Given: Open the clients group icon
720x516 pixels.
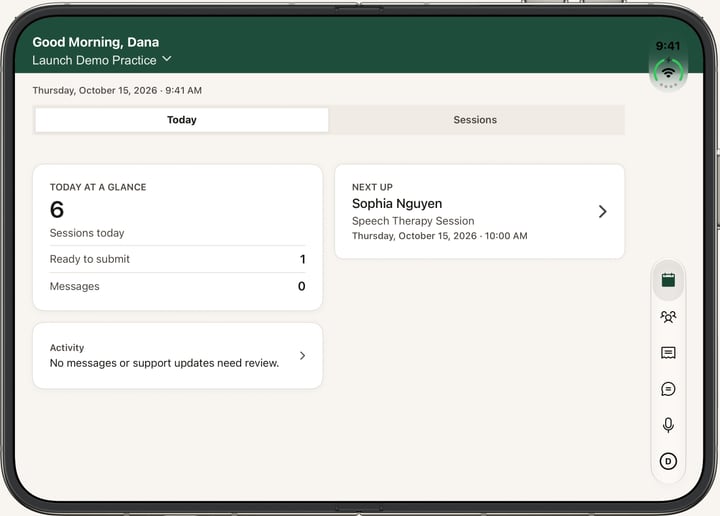Looking at the screenshot, I should point(668,317).
